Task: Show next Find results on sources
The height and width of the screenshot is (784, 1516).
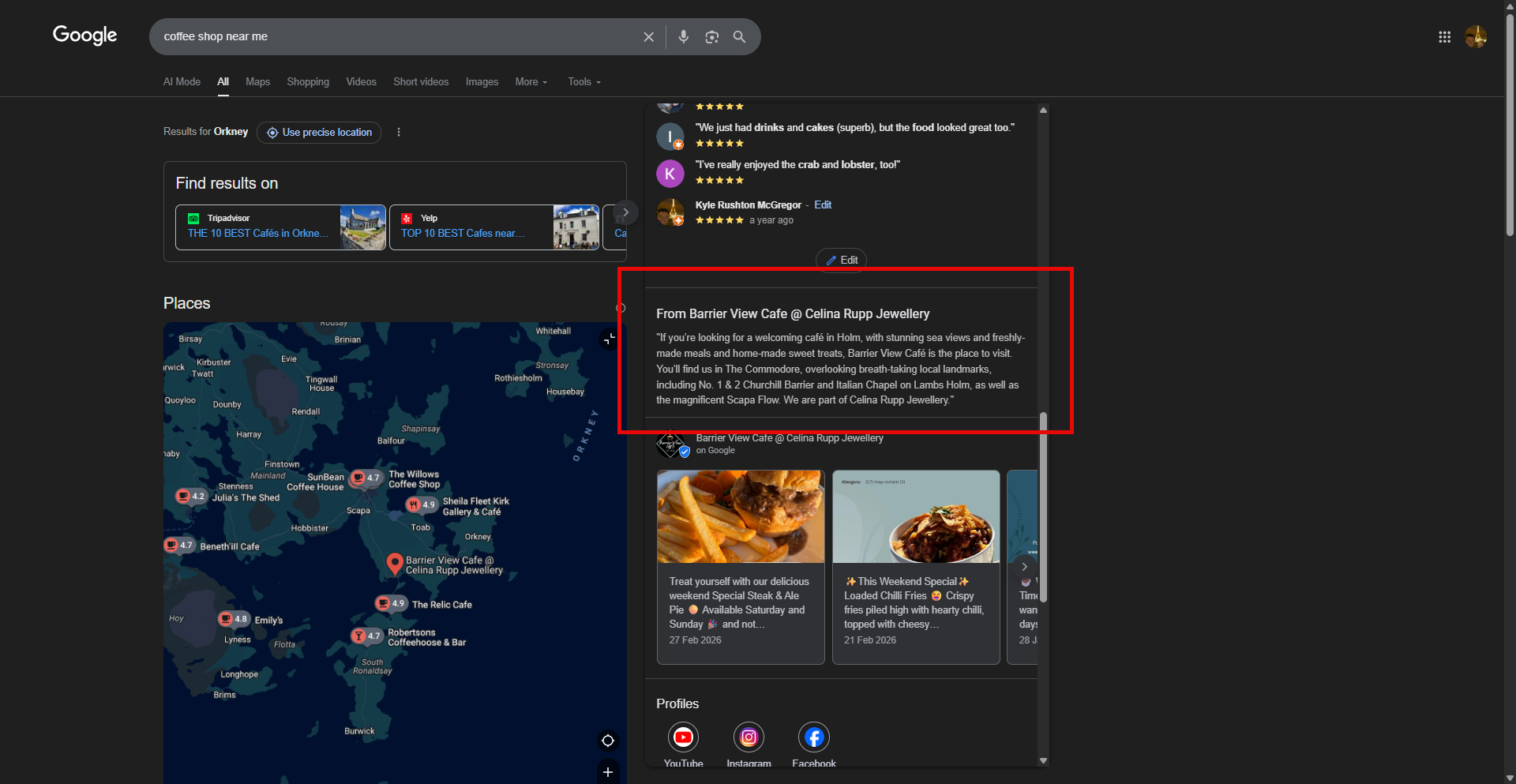Action: click(x=625, y=212)
